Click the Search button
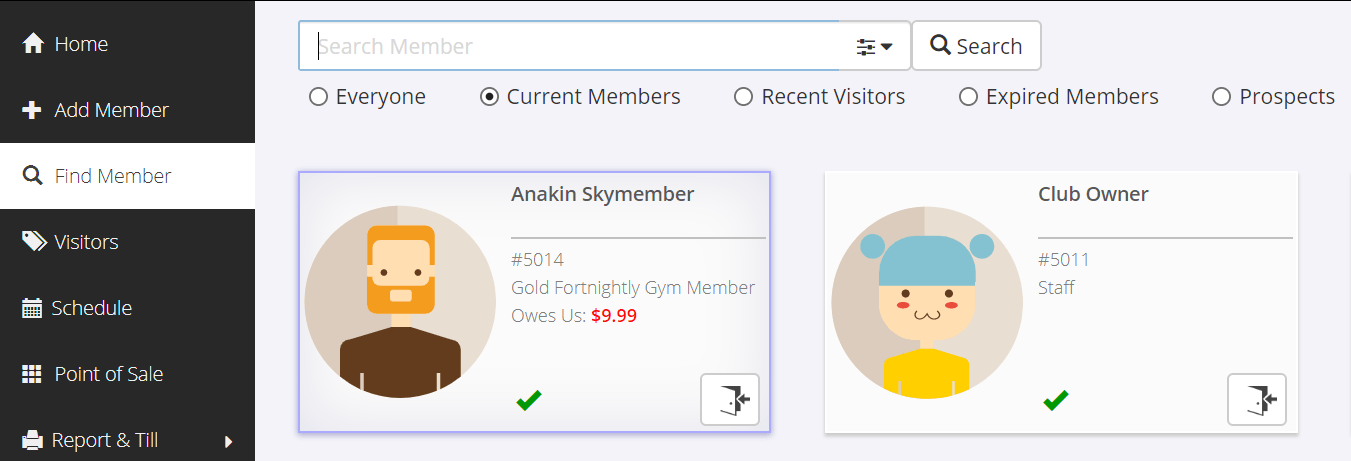The width and height of the screenshot is (1351, 461). 976,46
